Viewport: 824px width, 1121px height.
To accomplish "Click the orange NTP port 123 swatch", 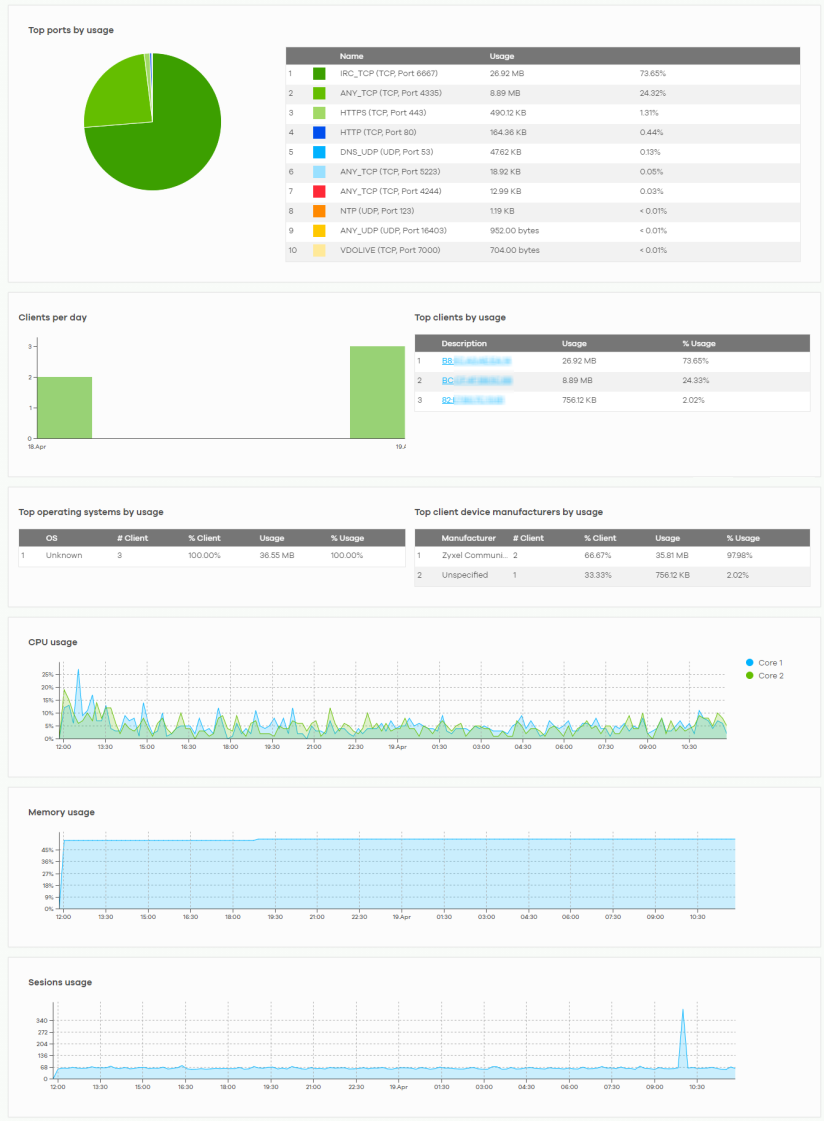I will [x=319, y=211].
